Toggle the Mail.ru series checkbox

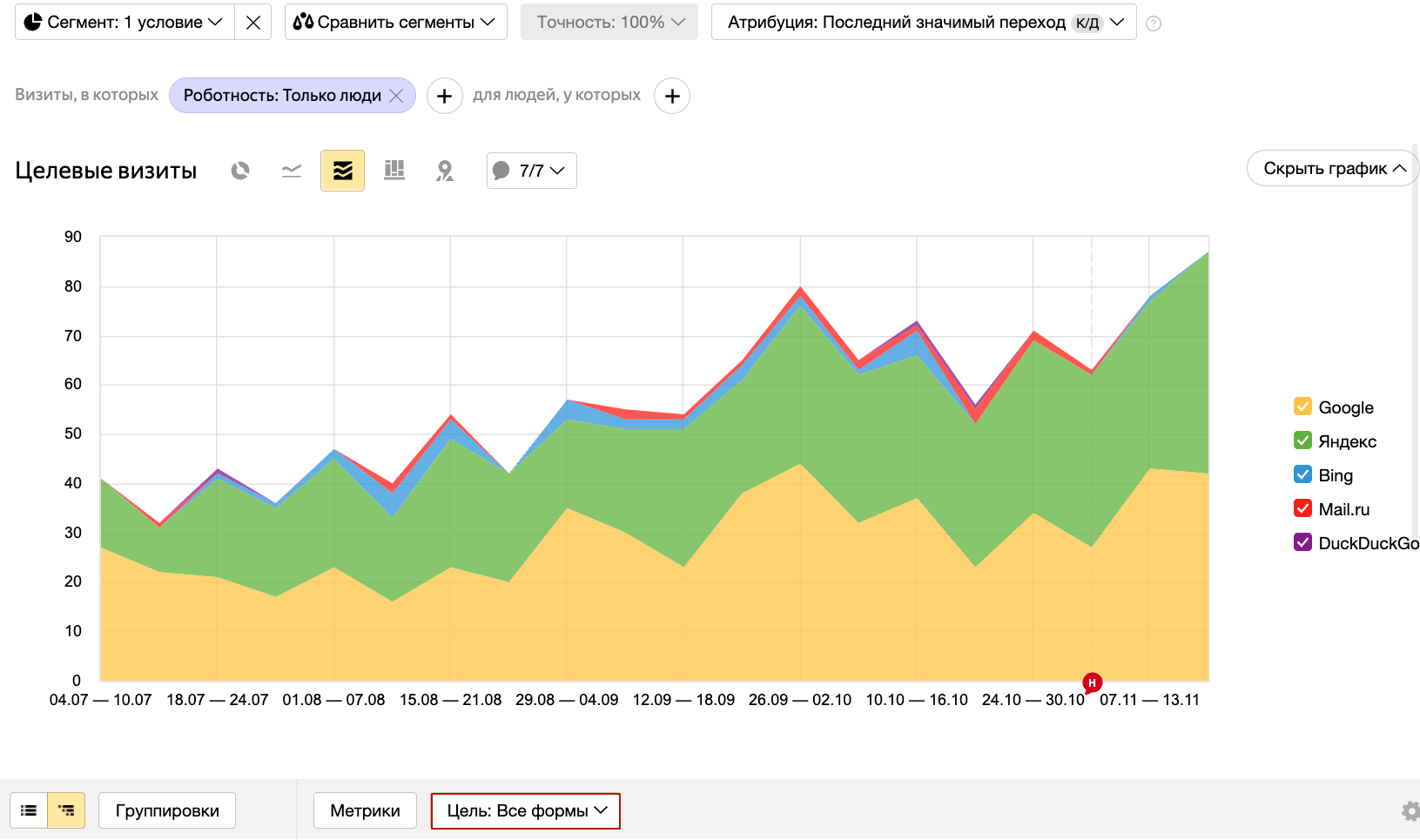click(x=1302, y=508)
